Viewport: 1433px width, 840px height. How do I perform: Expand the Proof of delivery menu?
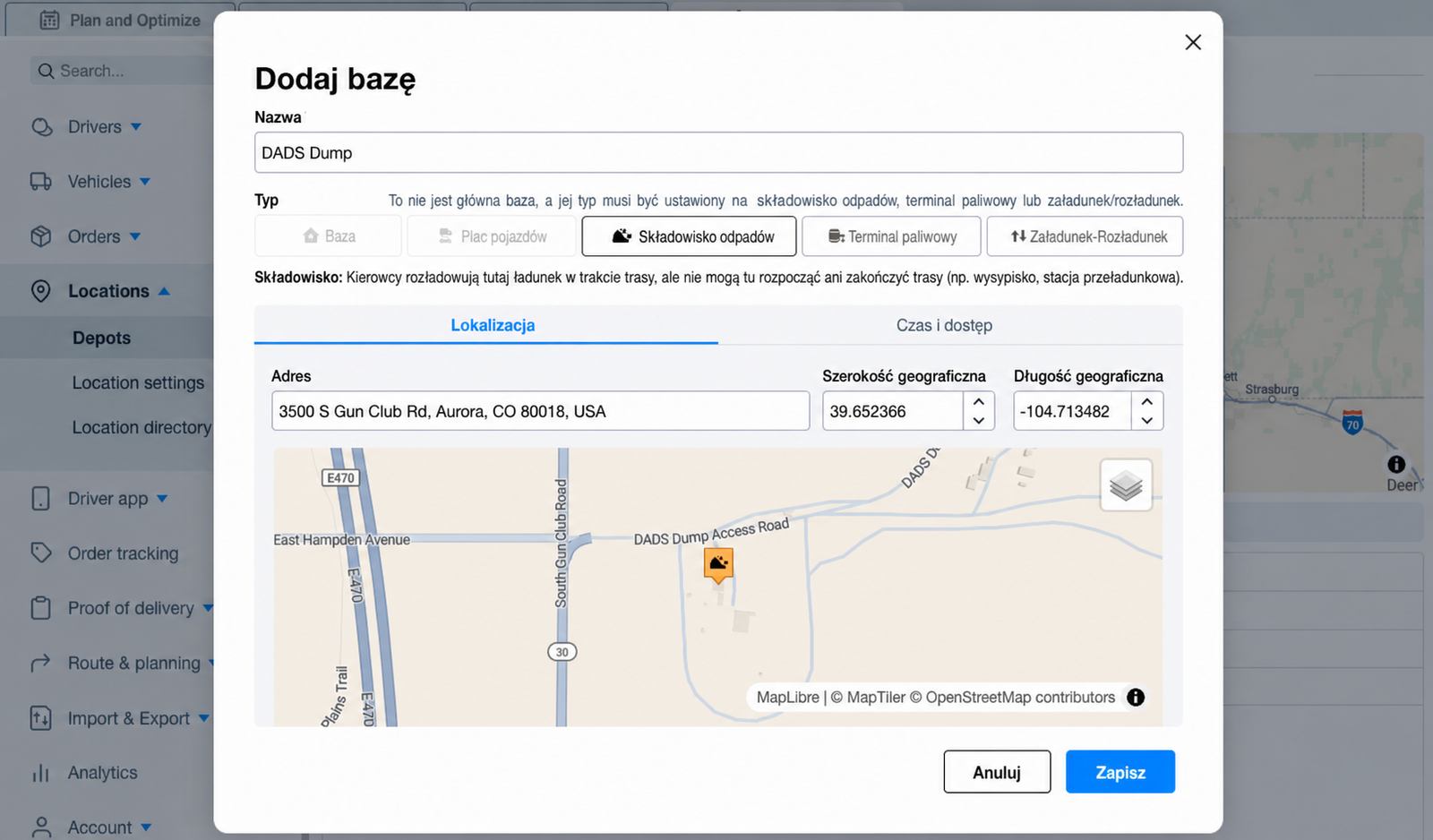coord(208,608)
